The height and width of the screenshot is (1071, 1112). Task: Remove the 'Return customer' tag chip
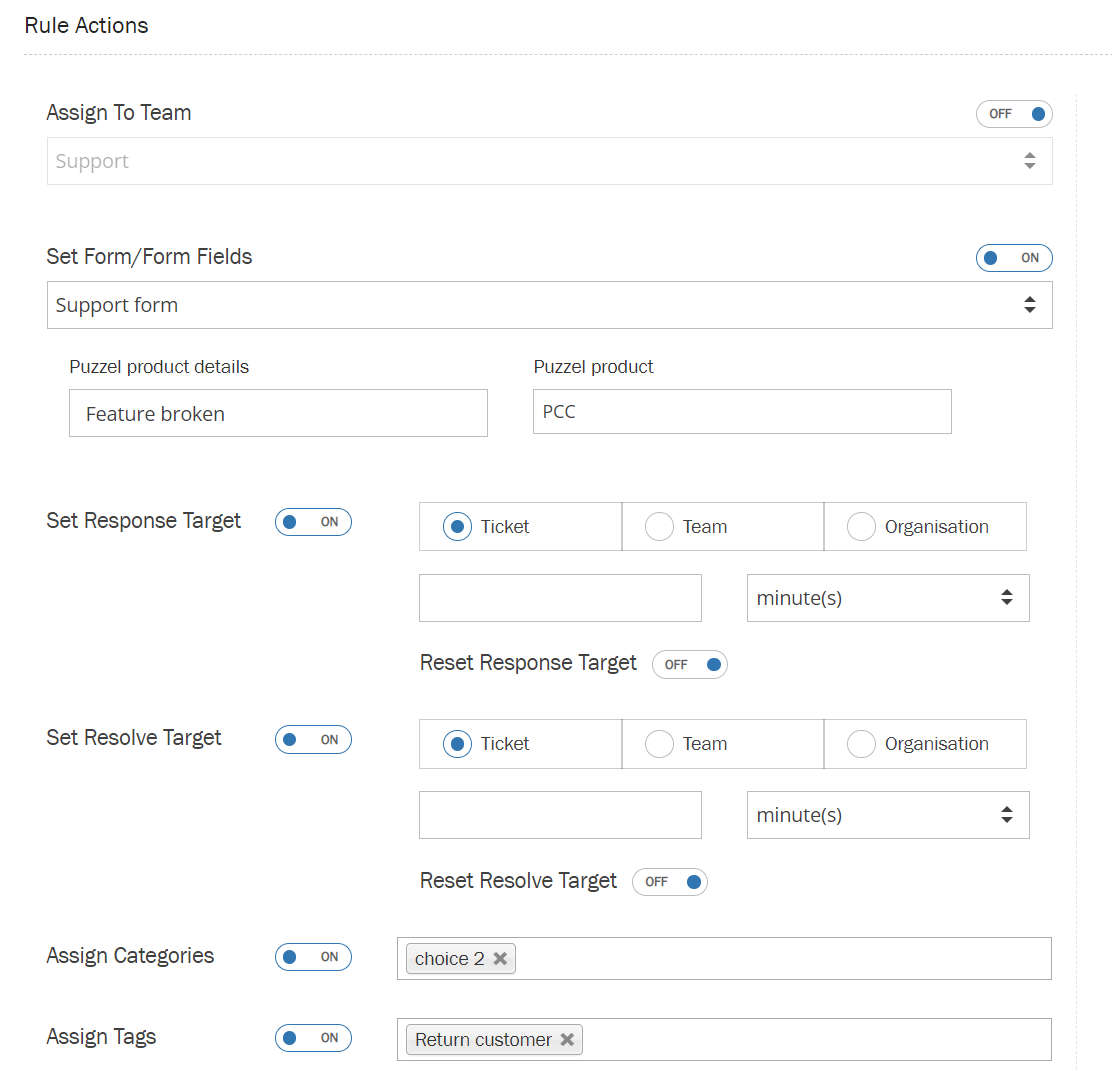pos(567,1040)
